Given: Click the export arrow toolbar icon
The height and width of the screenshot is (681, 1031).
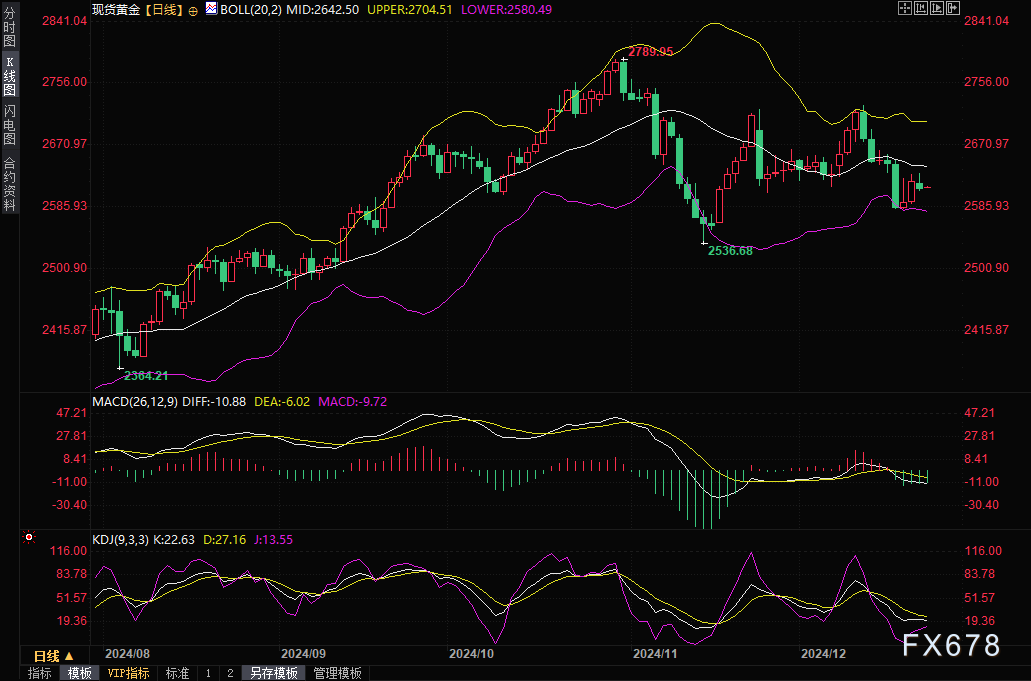Looking at the screenshot, I should (x=952, y=8).
